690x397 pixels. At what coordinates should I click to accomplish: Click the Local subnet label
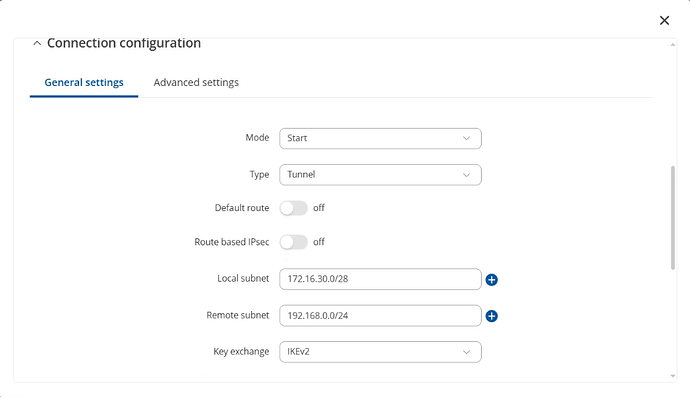[243, 278]
